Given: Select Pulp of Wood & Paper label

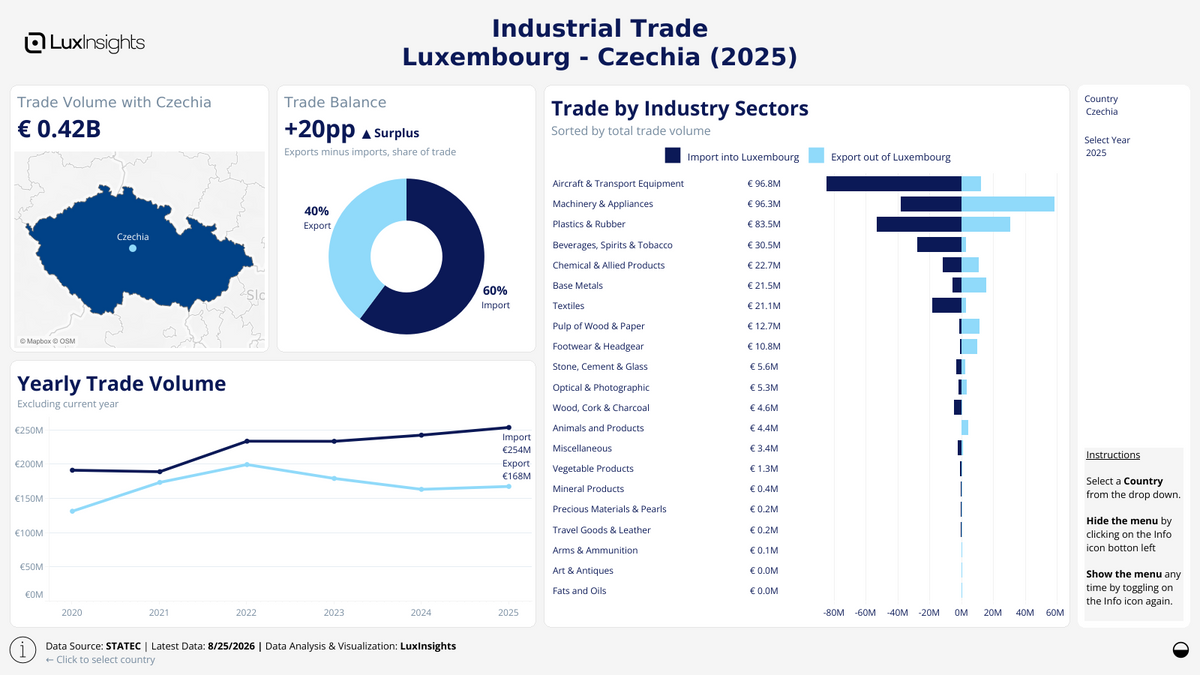Looking at the screenshot, I should point(598,326).
